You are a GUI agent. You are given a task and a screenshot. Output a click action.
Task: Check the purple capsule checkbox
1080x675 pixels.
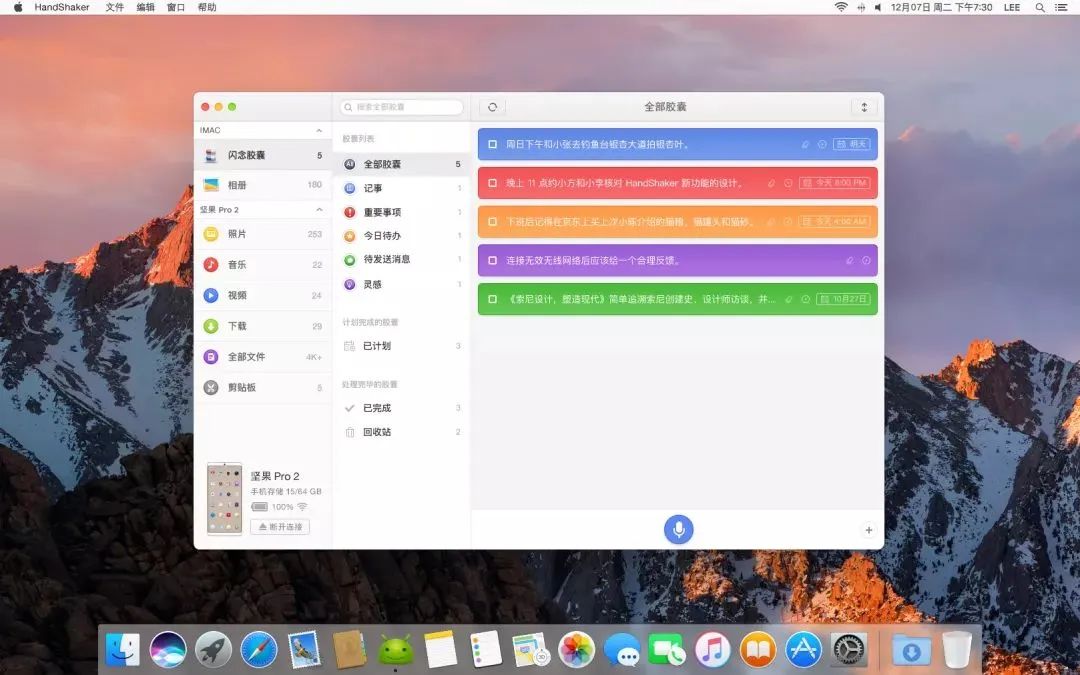click(492, 260)
